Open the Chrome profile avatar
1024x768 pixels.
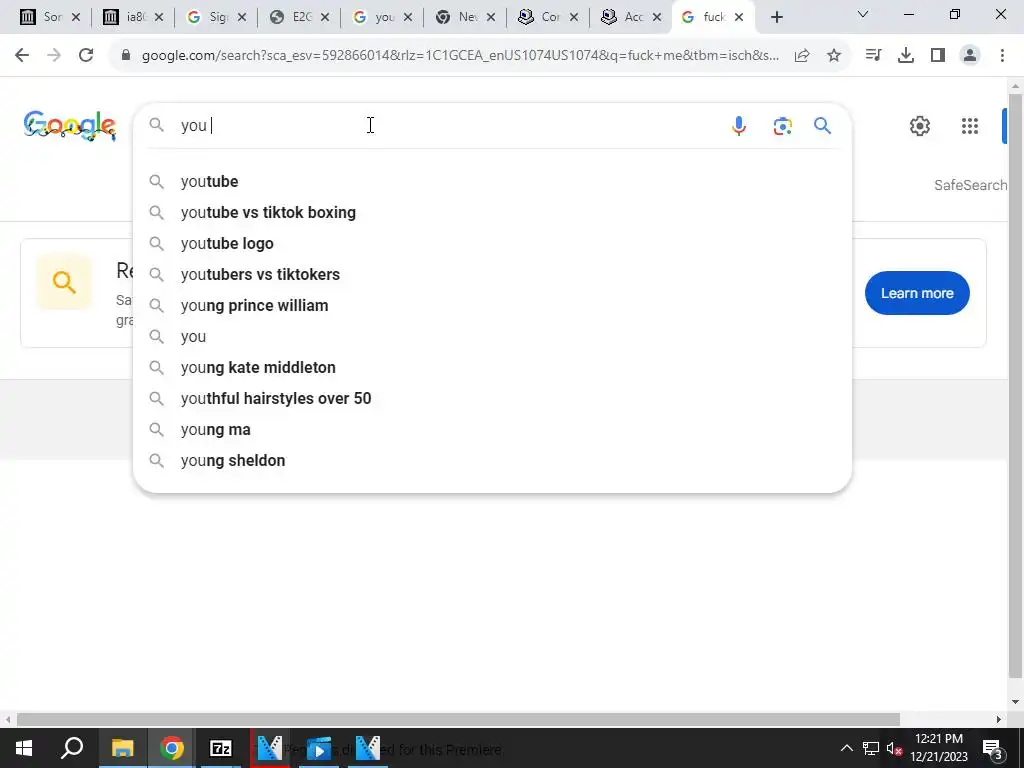[970, 56]
